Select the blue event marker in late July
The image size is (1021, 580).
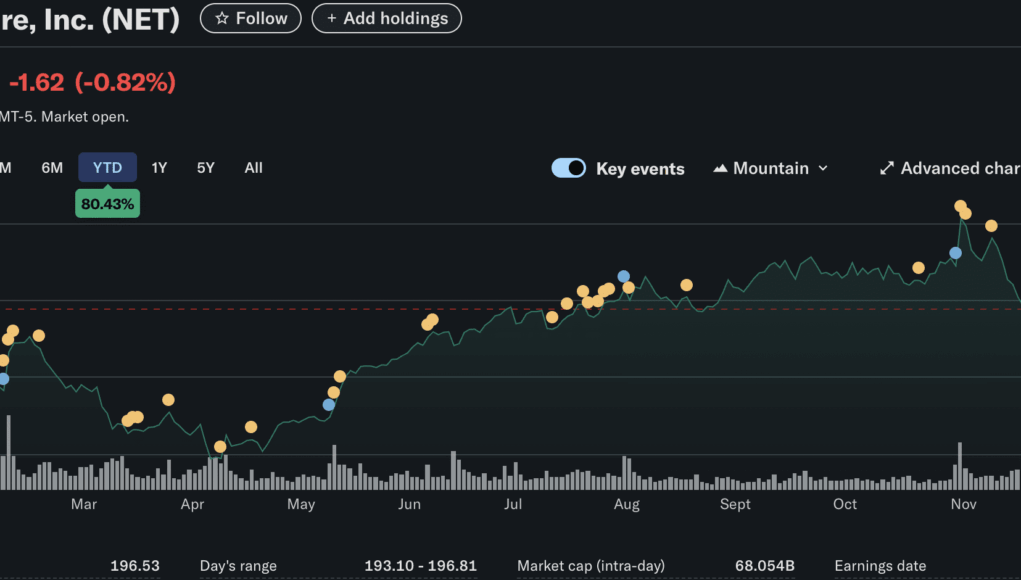624,276
